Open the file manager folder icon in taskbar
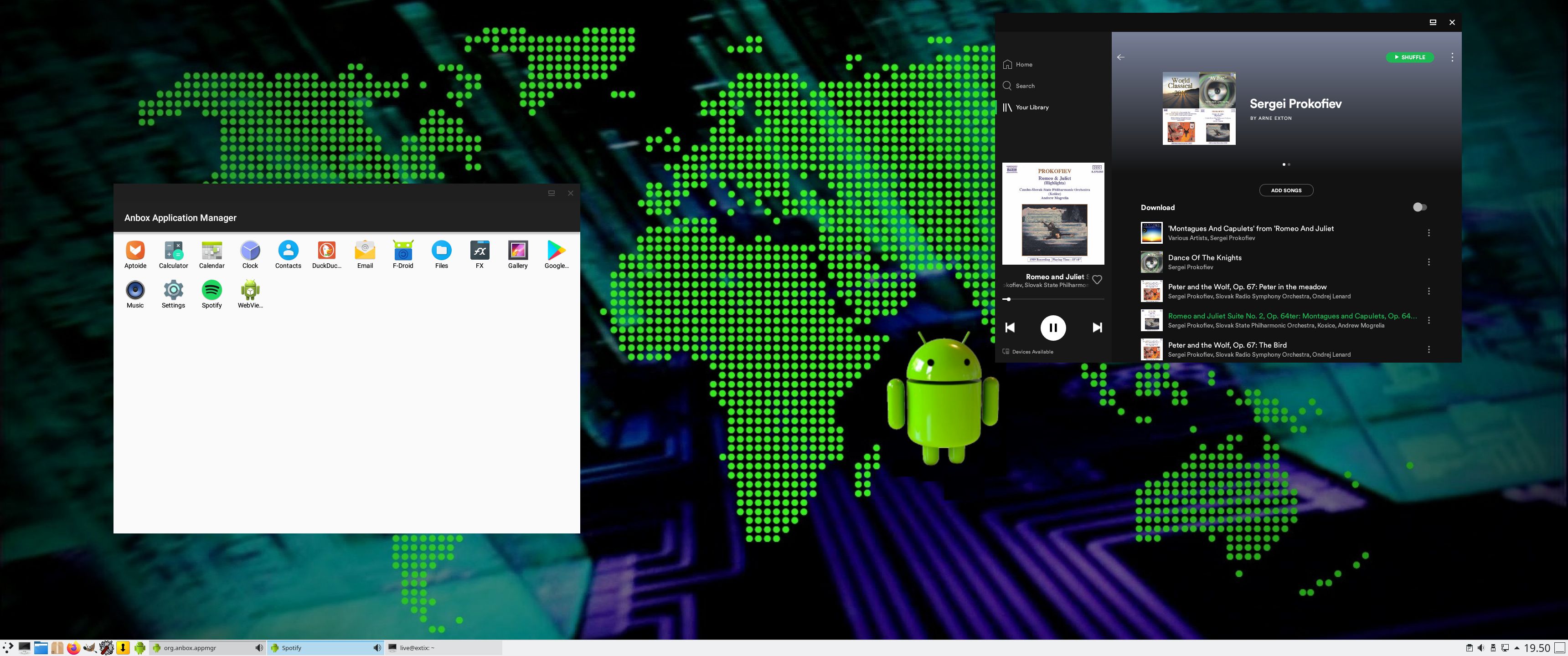1568x656 pixels. 41,648
